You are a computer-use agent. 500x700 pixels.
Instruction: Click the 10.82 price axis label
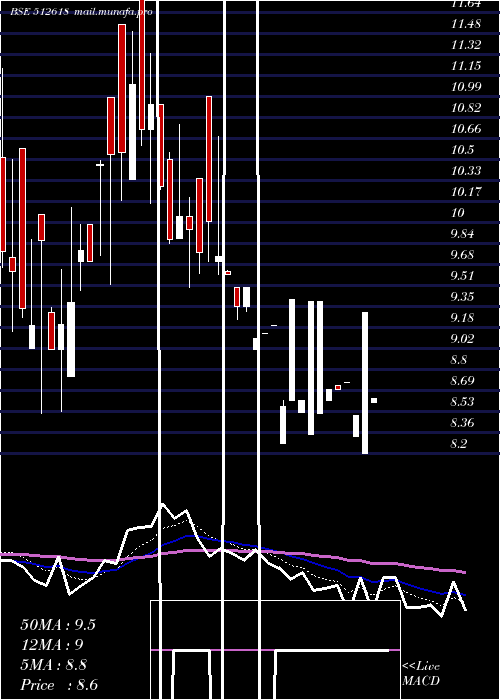pyautogui.click(x=466, y=108)
